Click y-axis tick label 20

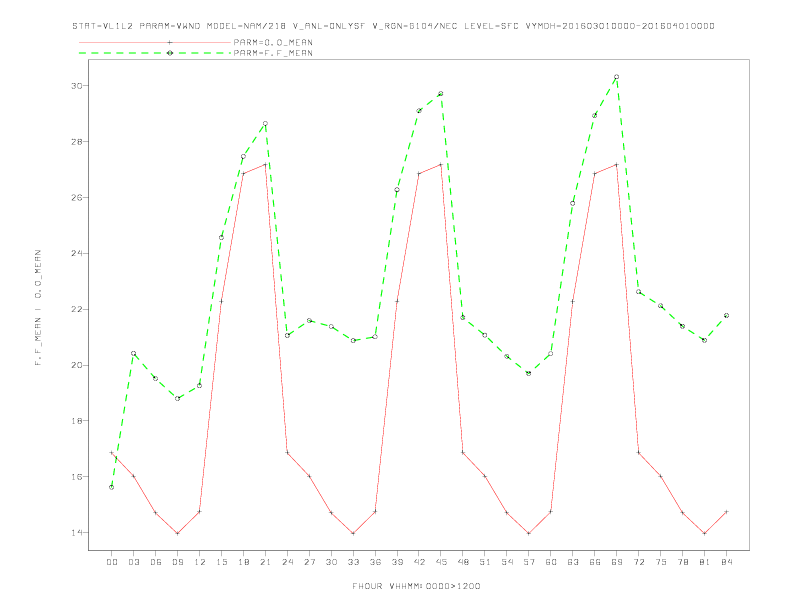pos(76,365)
